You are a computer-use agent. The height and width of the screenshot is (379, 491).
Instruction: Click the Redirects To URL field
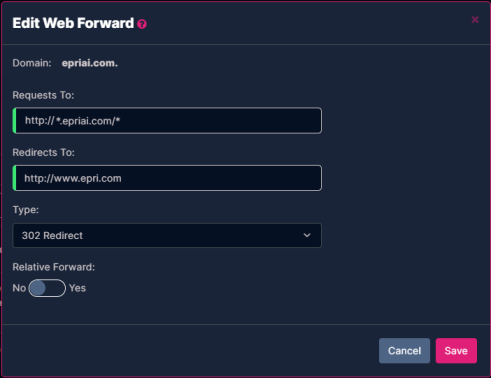167,178
